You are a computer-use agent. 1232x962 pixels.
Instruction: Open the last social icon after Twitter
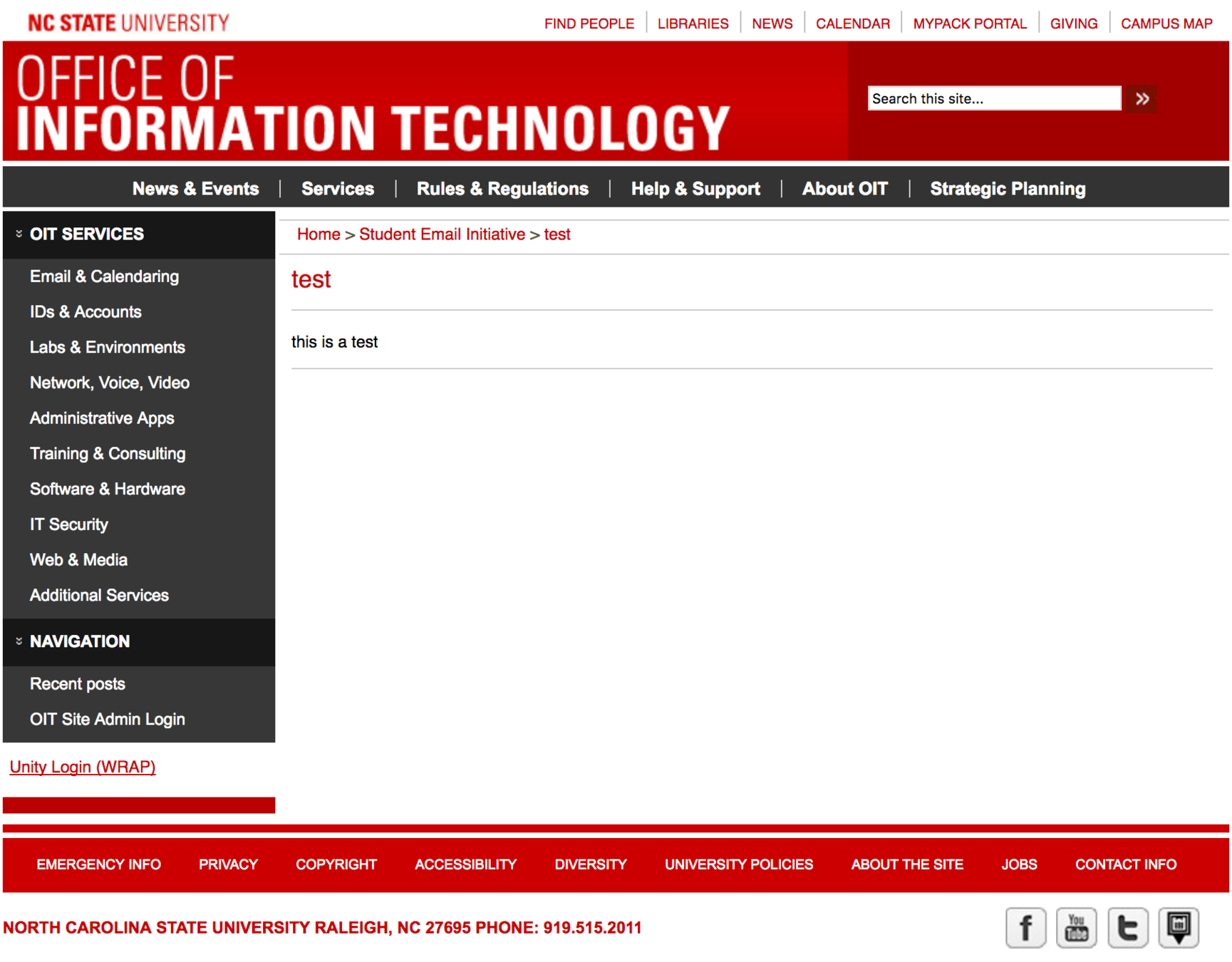coord(1179,927)
